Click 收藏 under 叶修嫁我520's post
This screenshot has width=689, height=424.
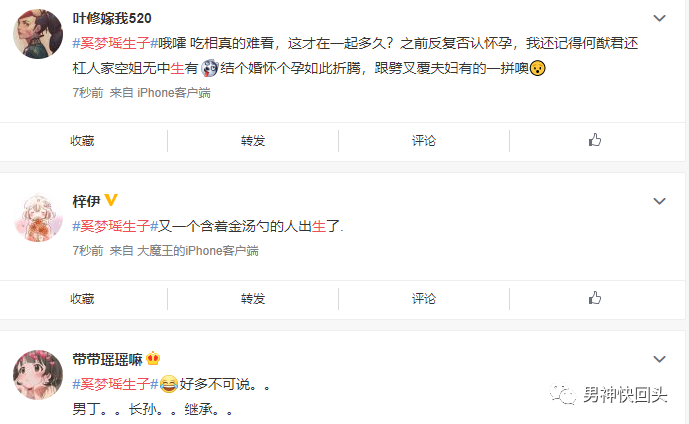coord(82,141)
